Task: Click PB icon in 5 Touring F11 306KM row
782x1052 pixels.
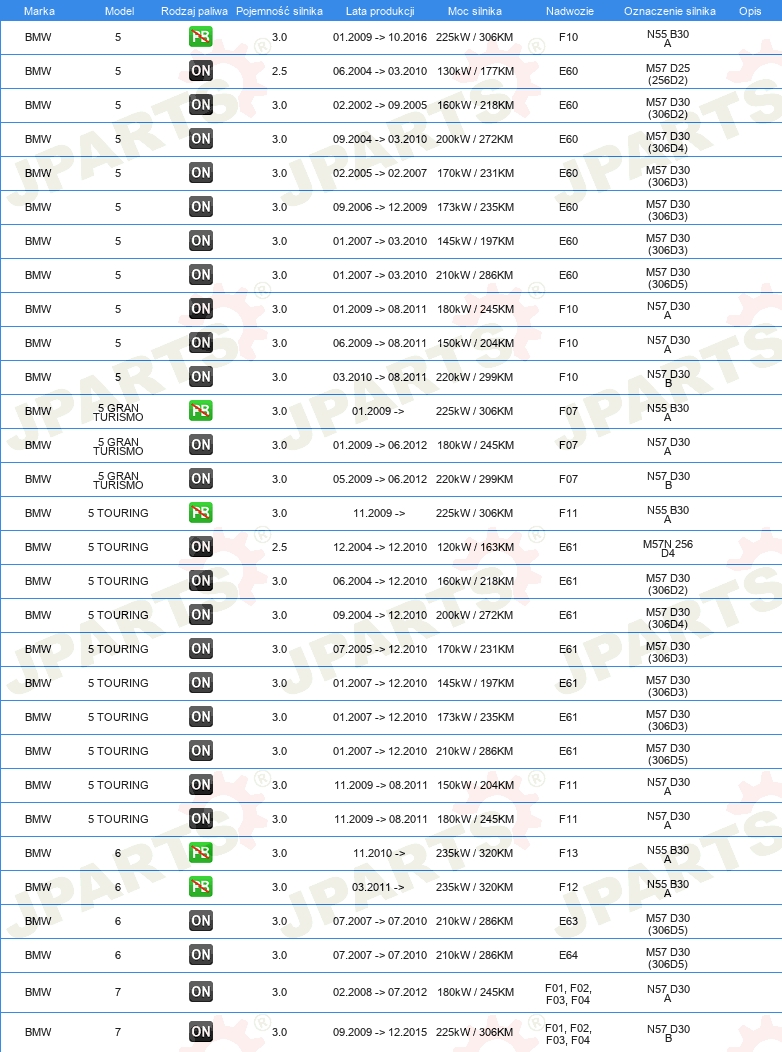Action: click(201, 513)
